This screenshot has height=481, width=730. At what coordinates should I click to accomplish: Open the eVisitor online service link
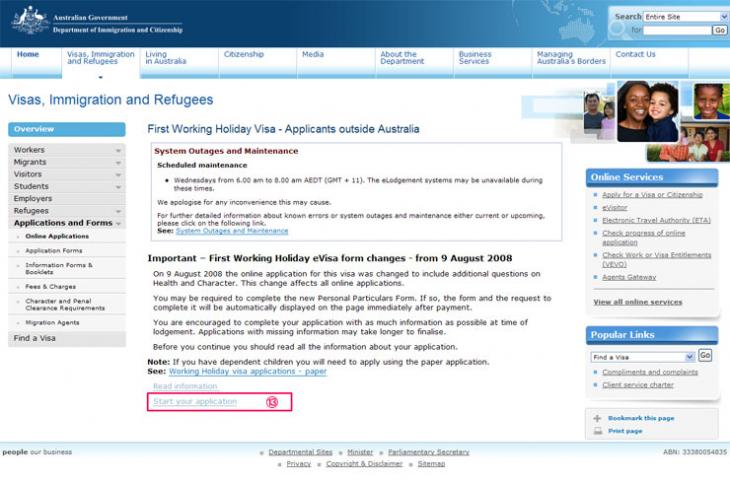(x=615, y=208)
